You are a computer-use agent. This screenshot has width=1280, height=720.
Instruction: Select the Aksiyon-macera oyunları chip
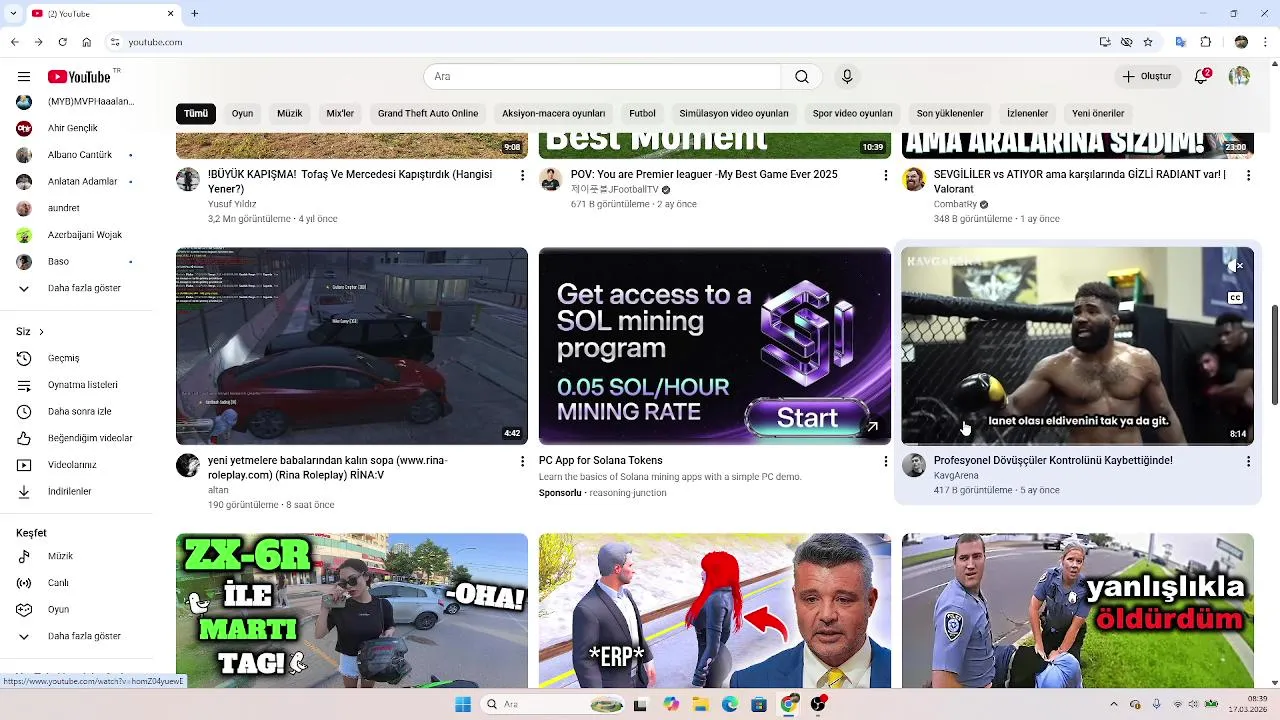[x=553, y=113]
